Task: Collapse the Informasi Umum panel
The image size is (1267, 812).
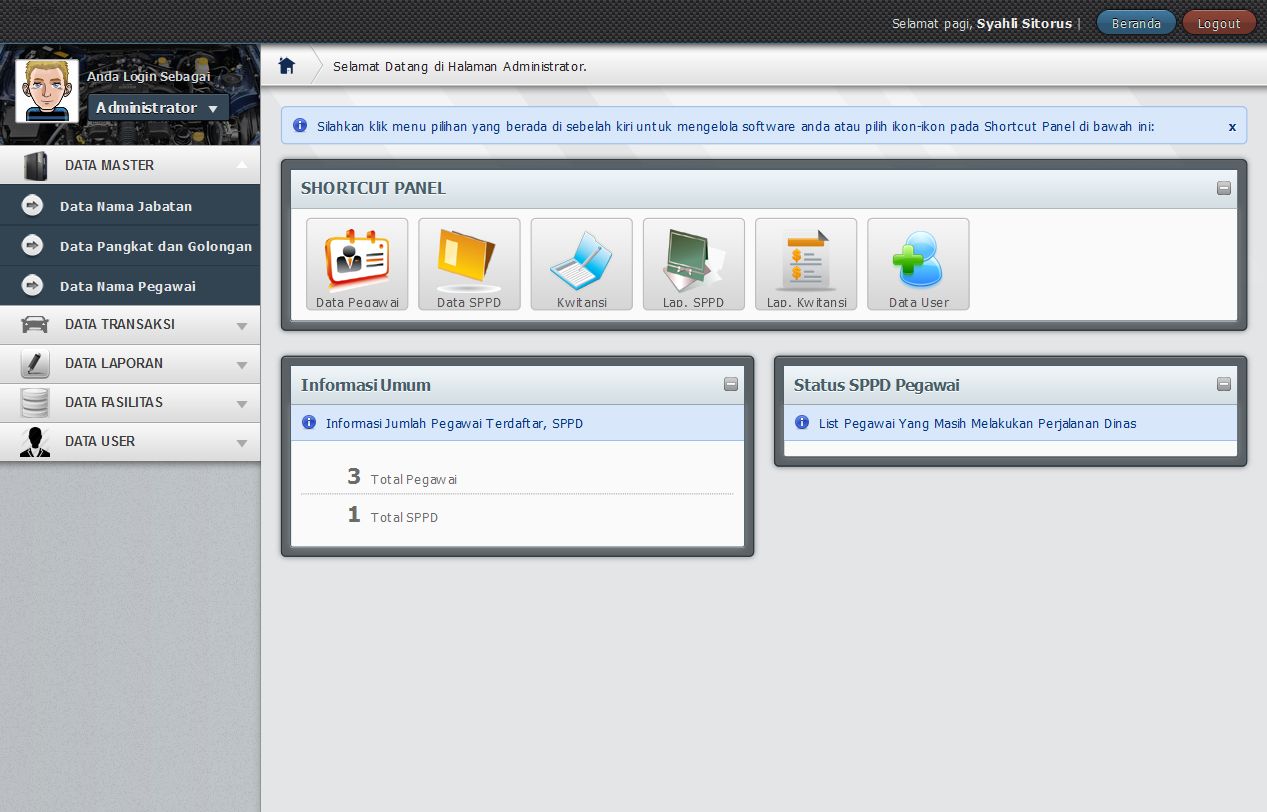Action: pyautogui.click(x=731, y=384)
